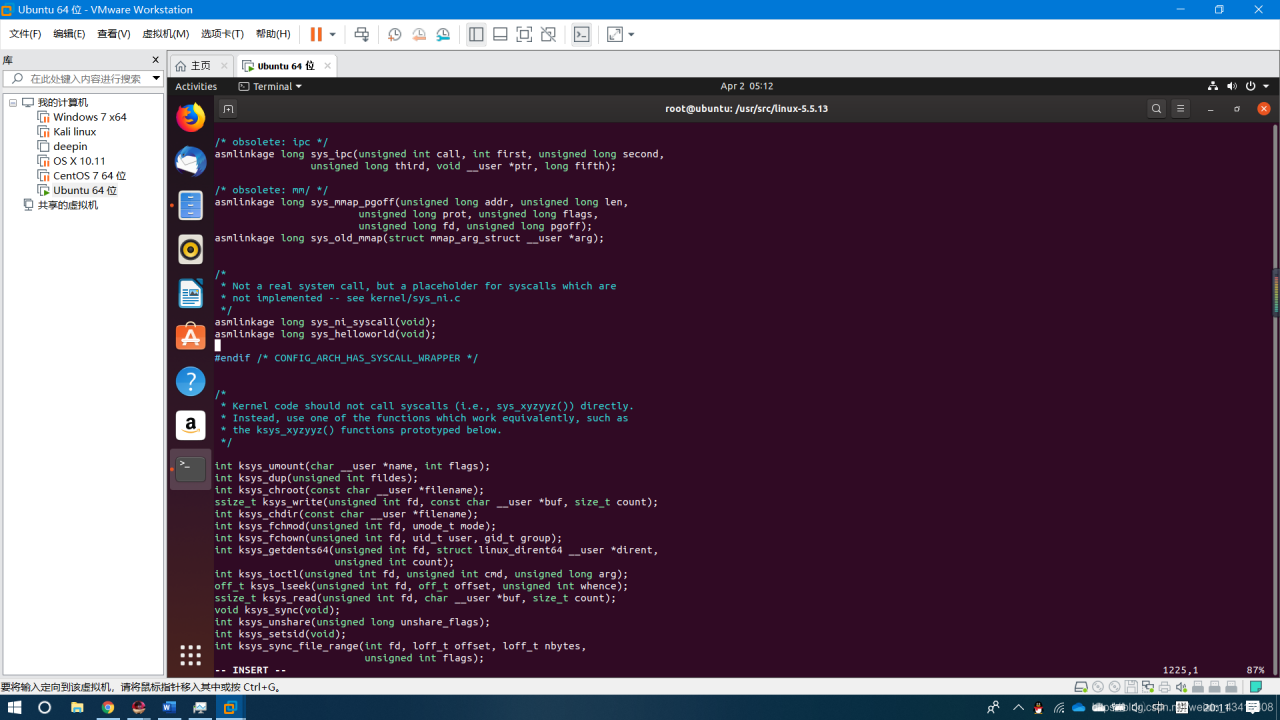
Task: Open the library search filter dropdown arrow
Action: tap(156, 78)
